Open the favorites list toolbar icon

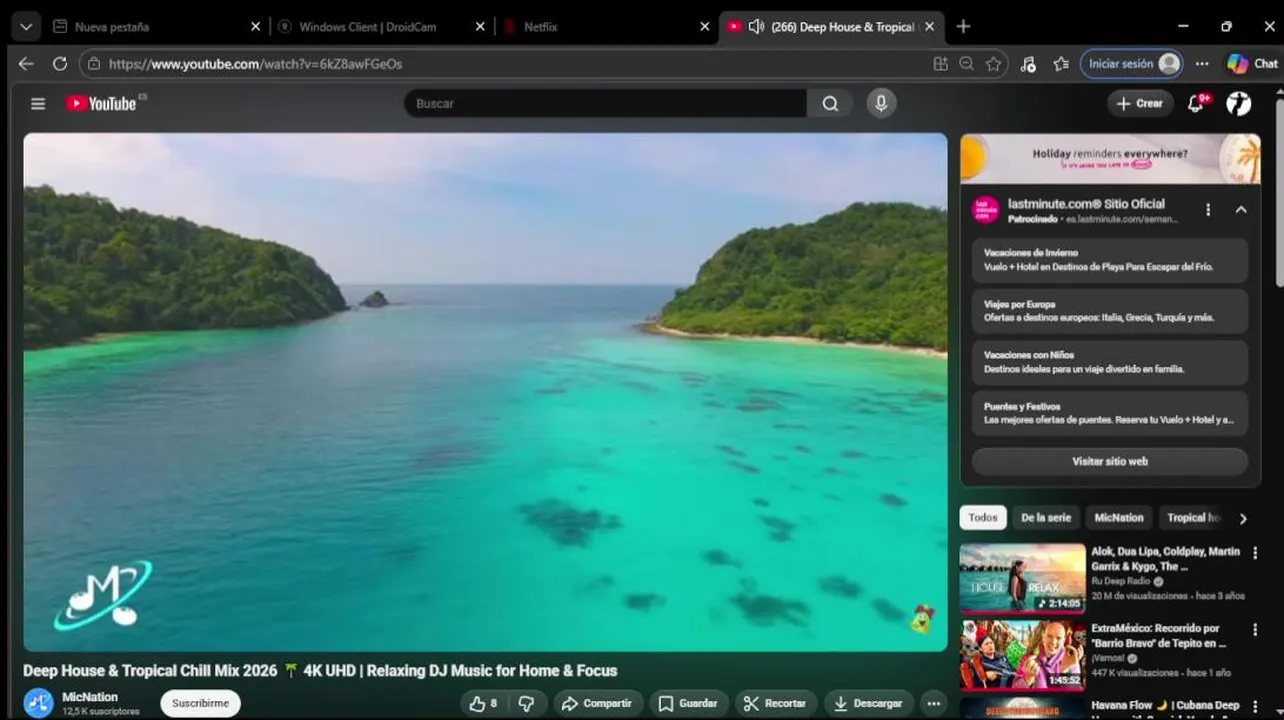[1061, 63]
